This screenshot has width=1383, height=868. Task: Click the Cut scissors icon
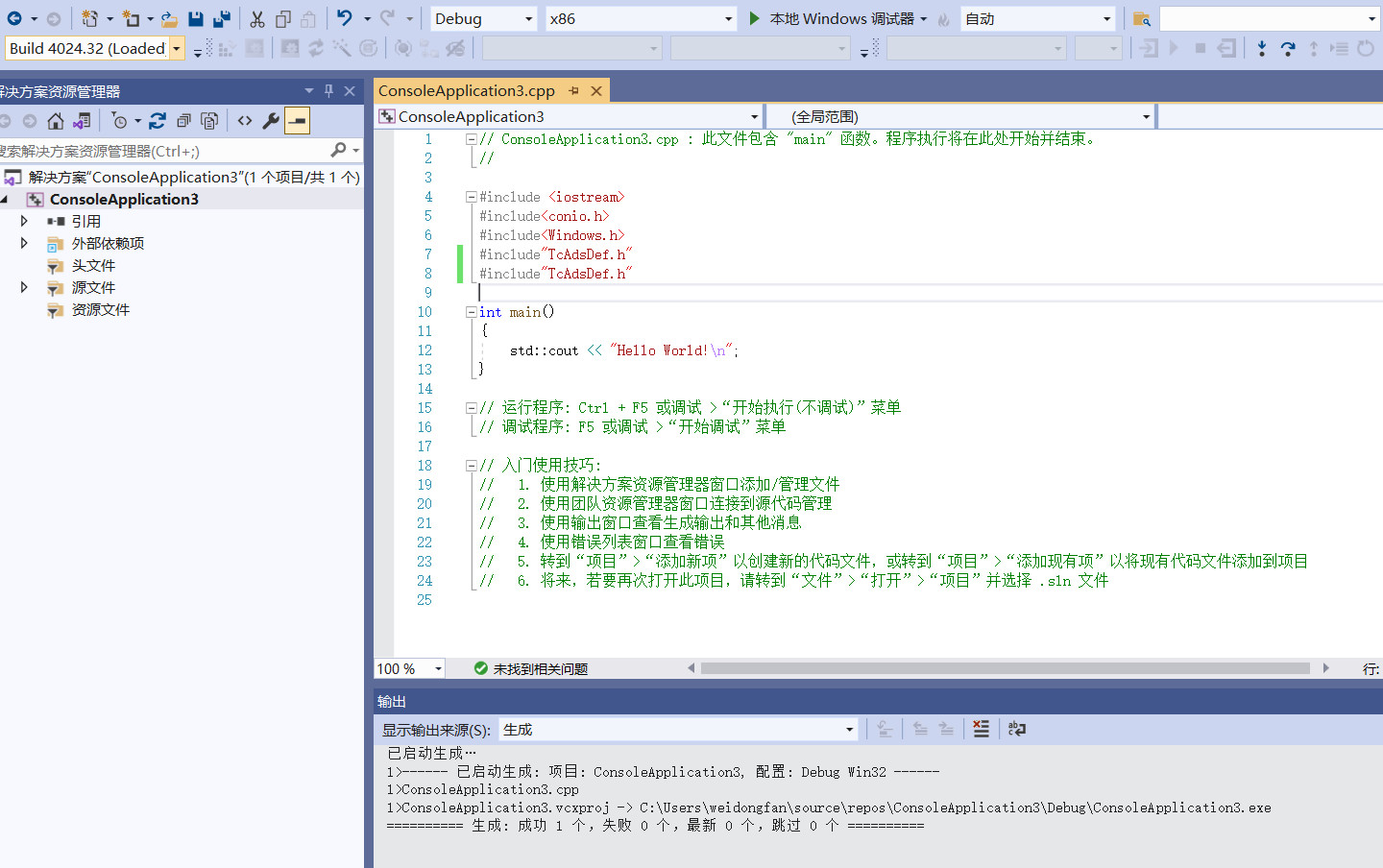[257, 18]
